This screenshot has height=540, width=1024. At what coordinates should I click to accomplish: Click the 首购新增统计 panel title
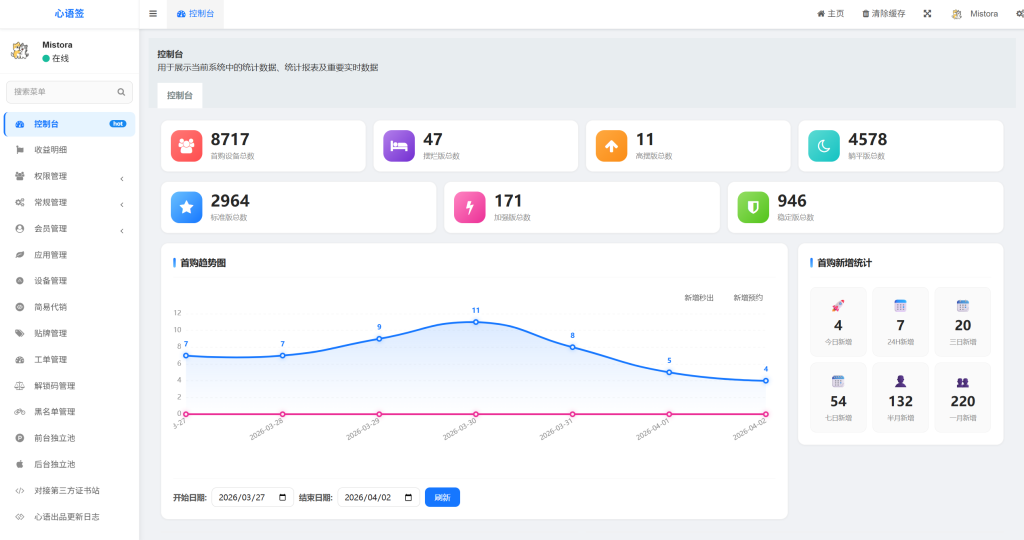[x=844, y=262]
